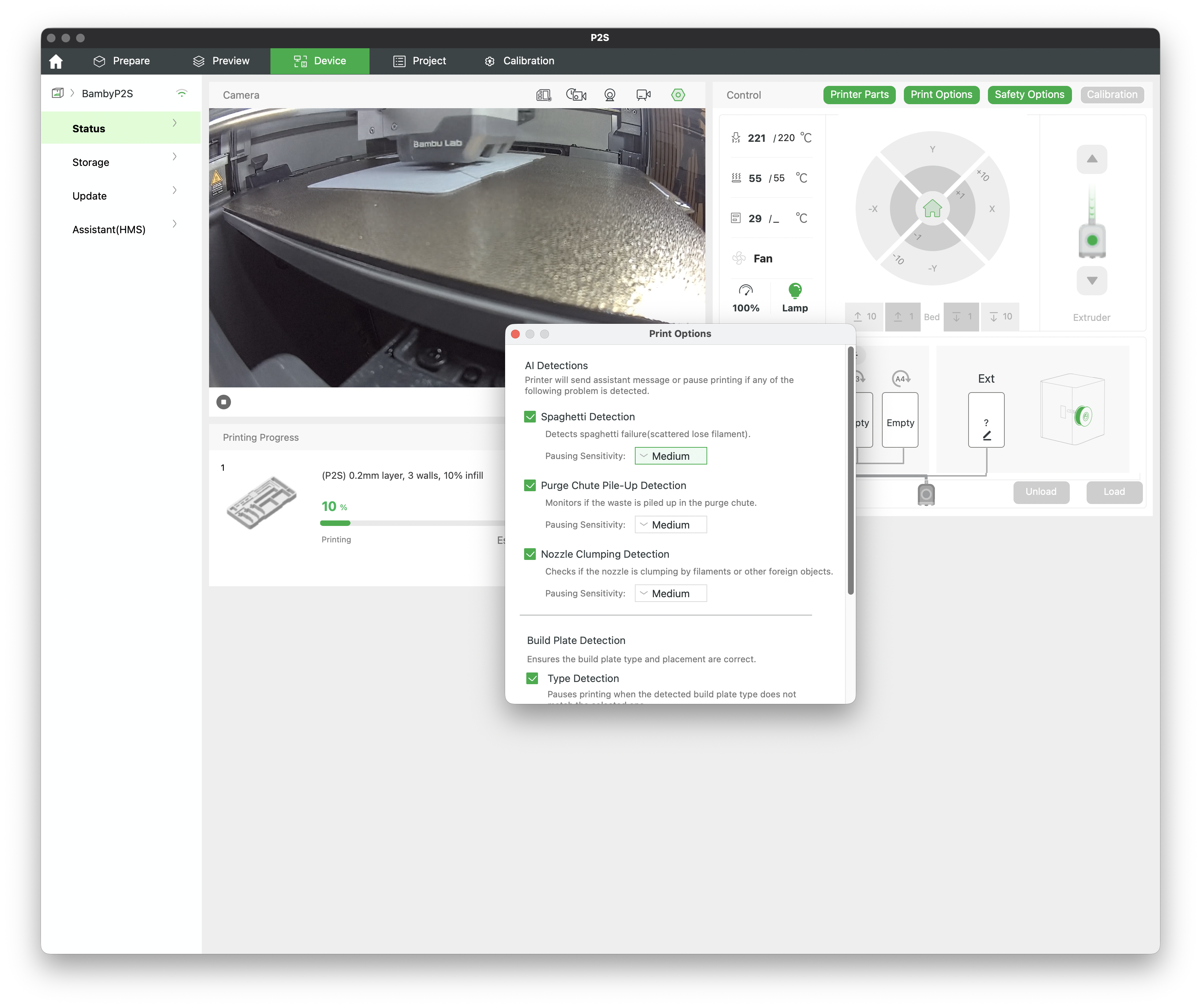Screen dimensions: 1201x1008
Task: Home the axes with center house icon
Action: pyautogui.click(x=932, y=209)
